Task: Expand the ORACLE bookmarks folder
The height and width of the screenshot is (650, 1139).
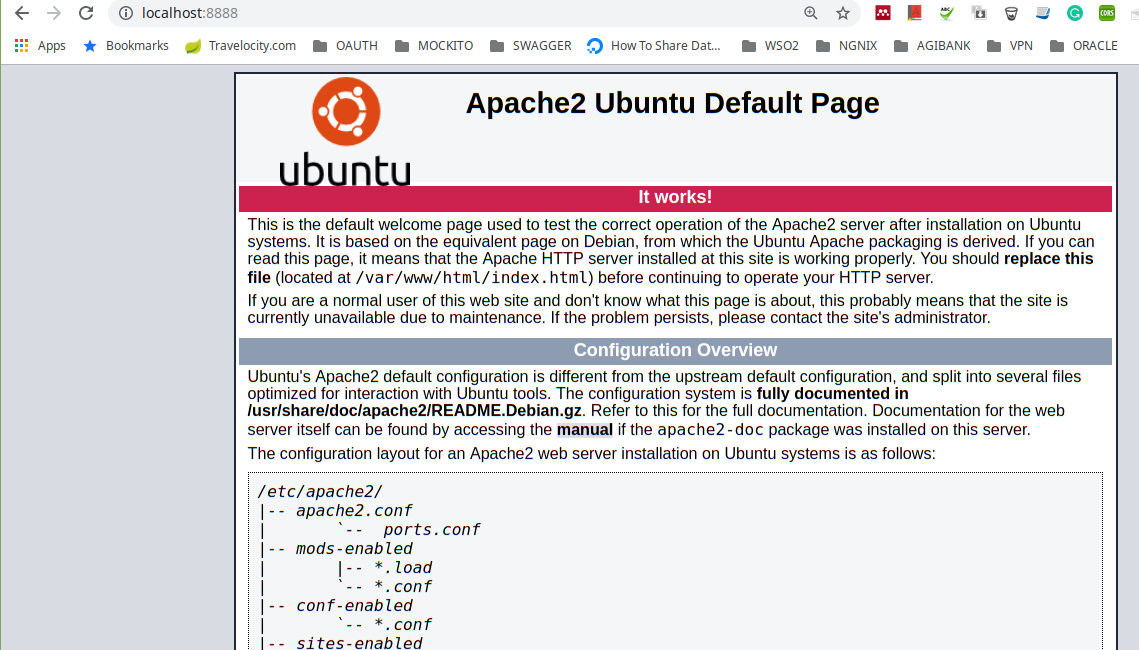Action: (x=1084, y=46)
